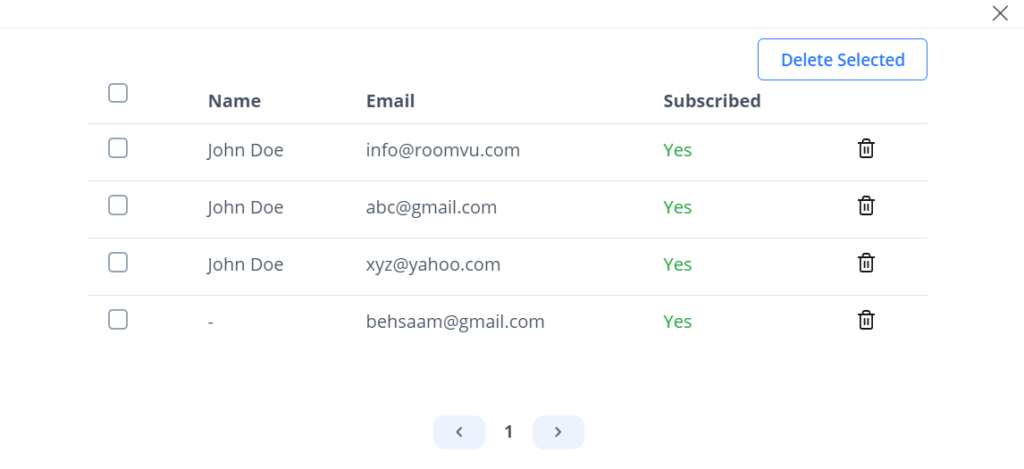Click trash icon for abc@gmail.com row
Viewport: 1024px width, 469px height.
[x=866, y=206]
